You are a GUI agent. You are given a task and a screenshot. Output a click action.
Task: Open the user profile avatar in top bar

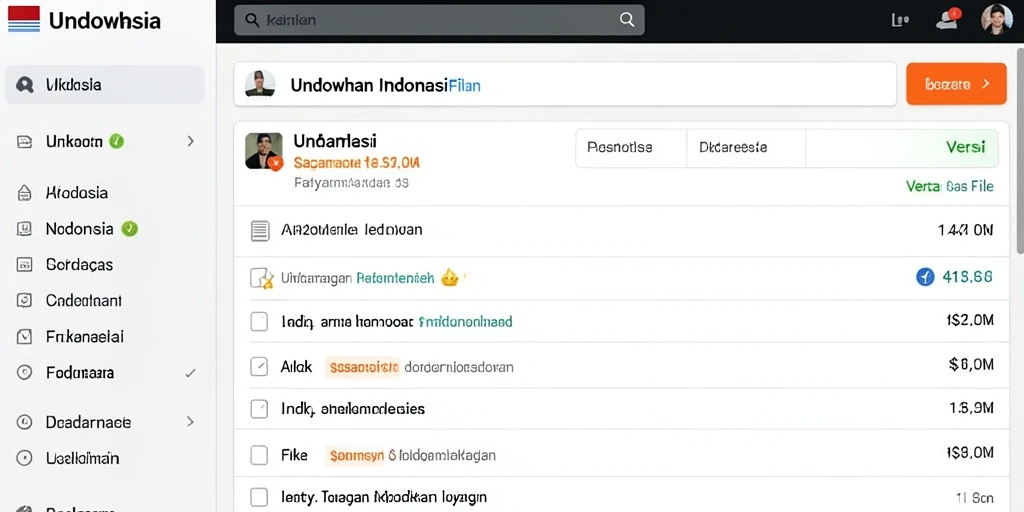[x=997, y=19]
